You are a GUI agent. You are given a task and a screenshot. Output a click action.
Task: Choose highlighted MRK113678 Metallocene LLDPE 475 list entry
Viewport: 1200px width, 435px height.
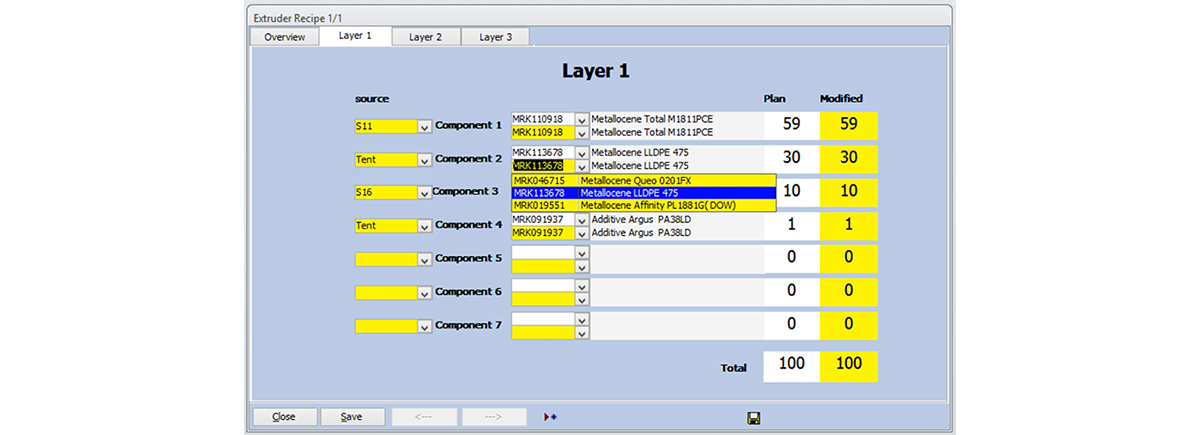pyautogui.click(x=643, y=192)
